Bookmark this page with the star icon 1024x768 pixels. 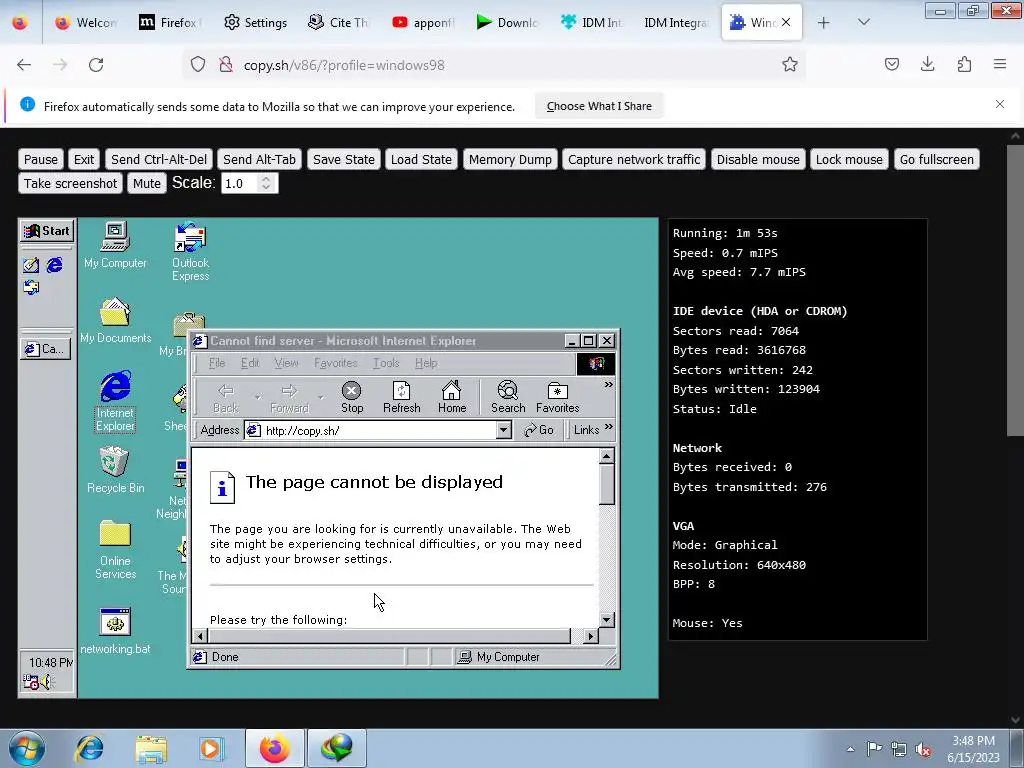click(x=790, y=65)
